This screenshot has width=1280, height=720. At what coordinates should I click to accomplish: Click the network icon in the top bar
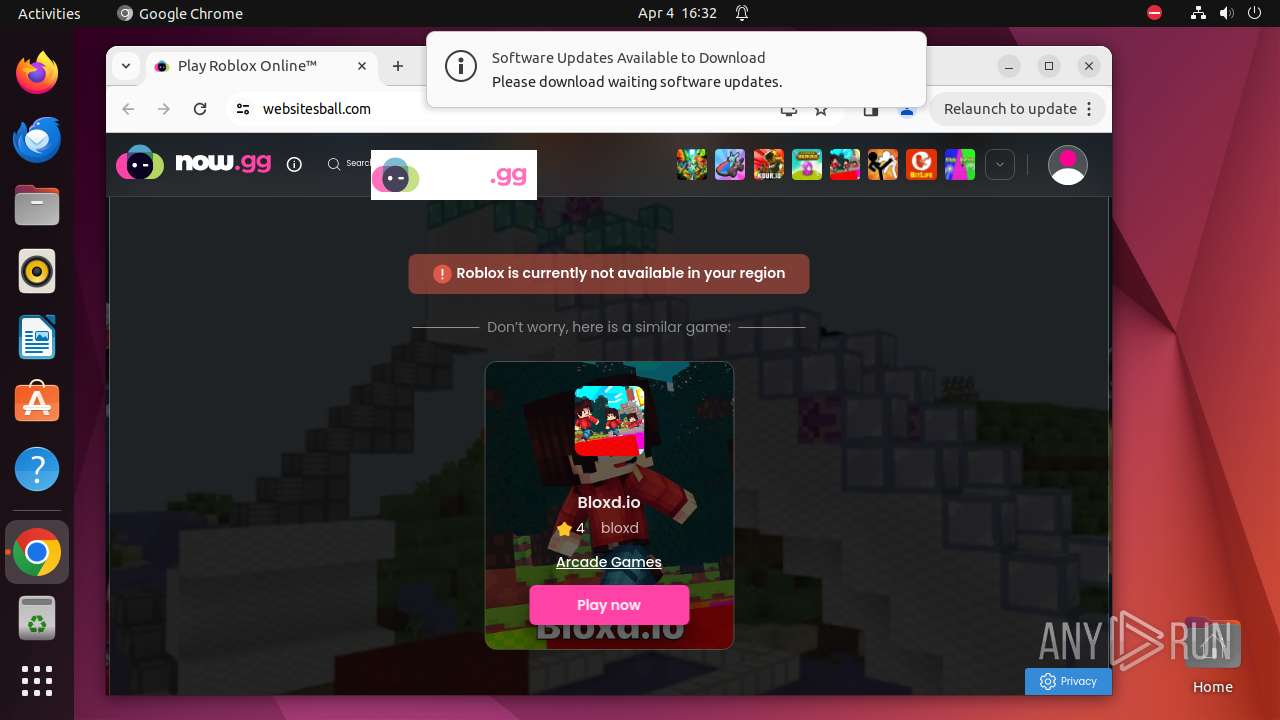click(1198, 13)
